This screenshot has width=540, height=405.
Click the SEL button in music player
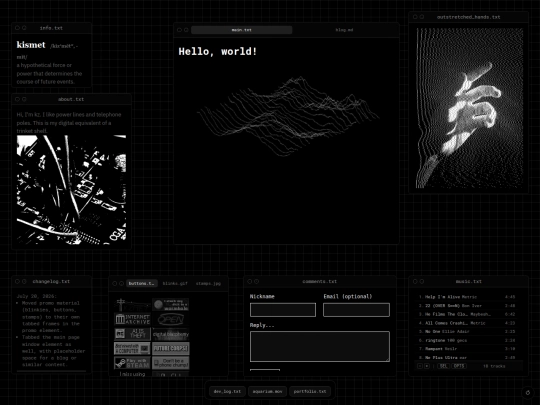443,366
